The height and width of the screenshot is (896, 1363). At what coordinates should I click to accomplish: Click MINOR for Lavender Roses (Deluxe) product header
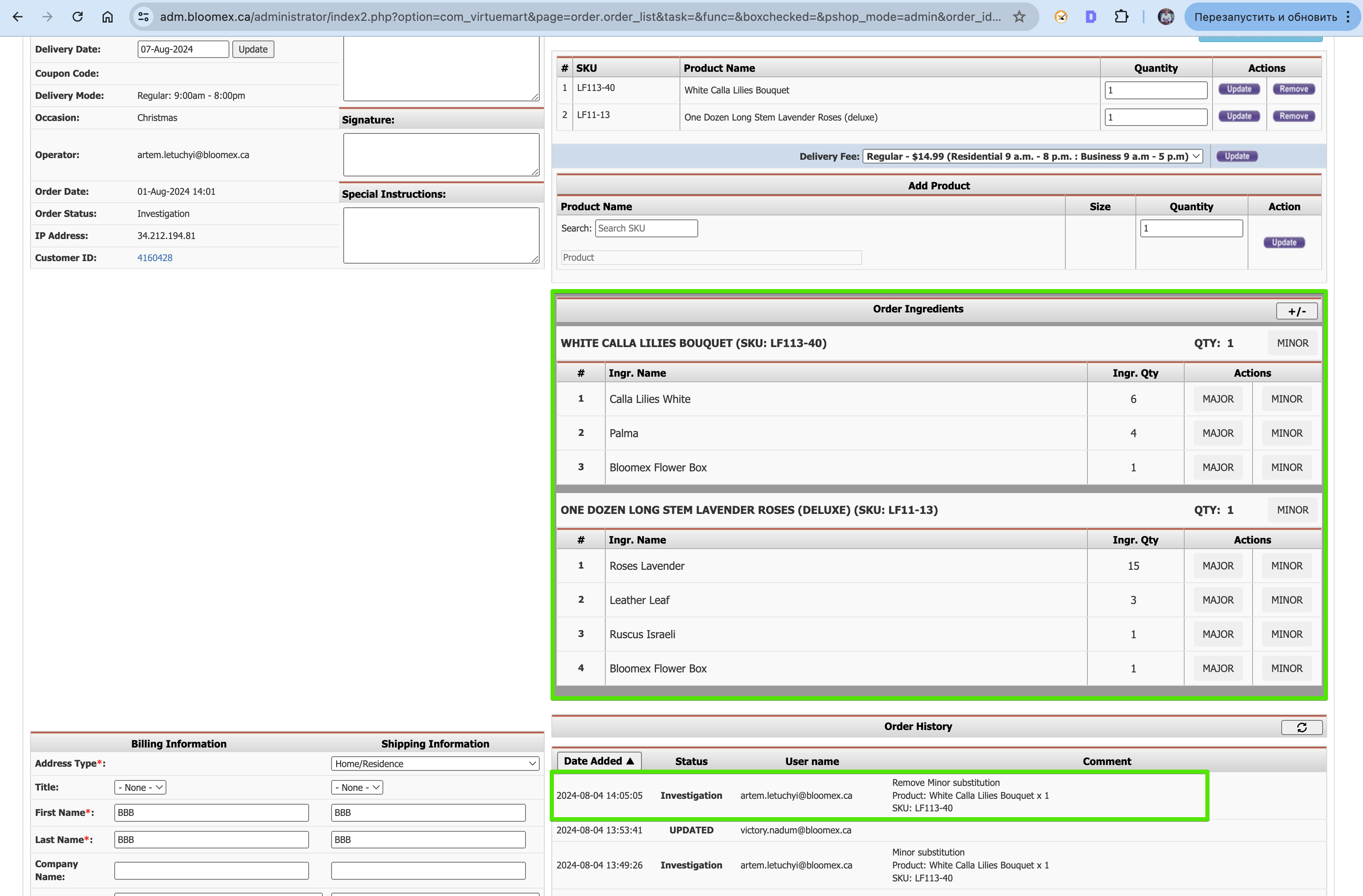[x=1293, y=510]
